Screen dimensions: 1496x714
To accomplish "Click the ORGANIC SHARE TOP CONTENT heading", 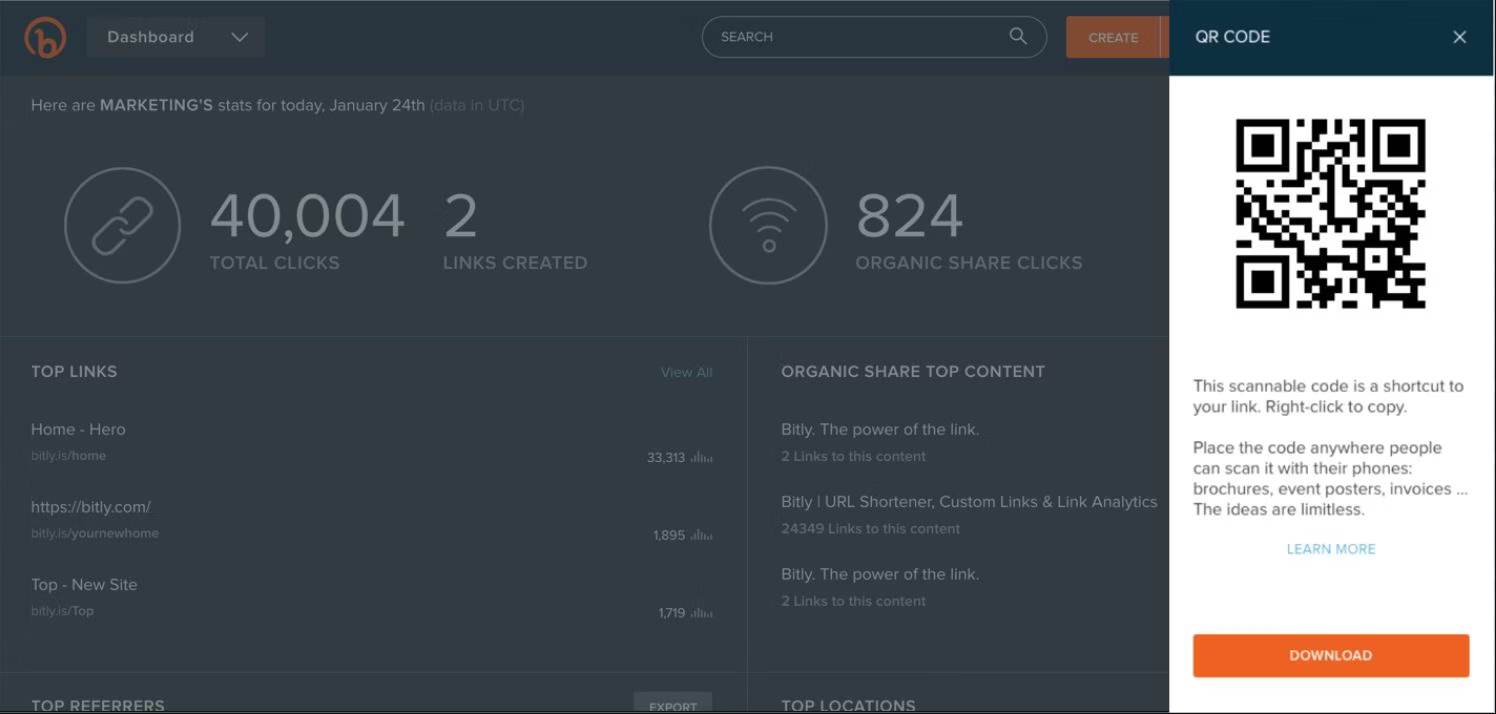I will 913,372.
